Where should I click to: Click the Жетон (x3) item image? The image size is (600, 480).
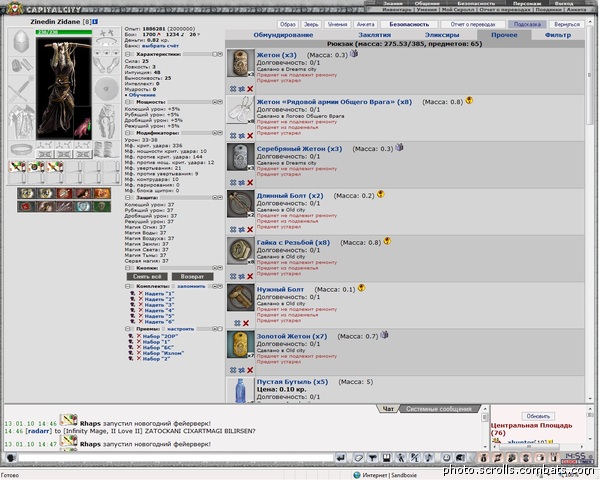pos(240,63)
